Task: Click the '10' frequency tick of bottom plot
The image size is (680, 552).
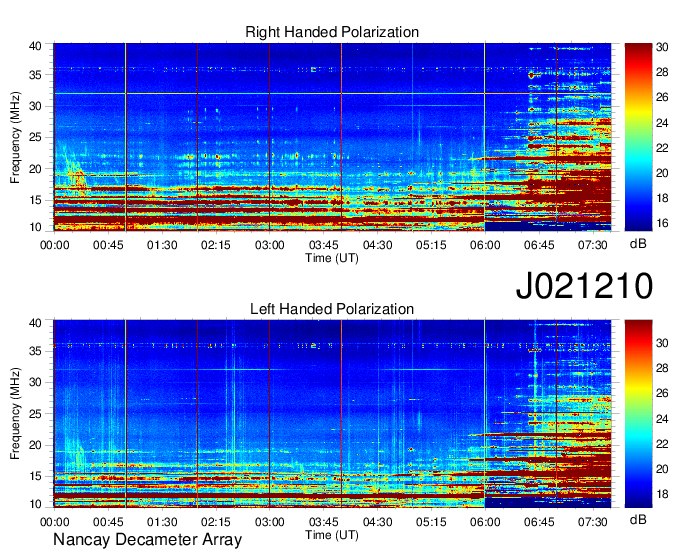Action: [35, 504]
